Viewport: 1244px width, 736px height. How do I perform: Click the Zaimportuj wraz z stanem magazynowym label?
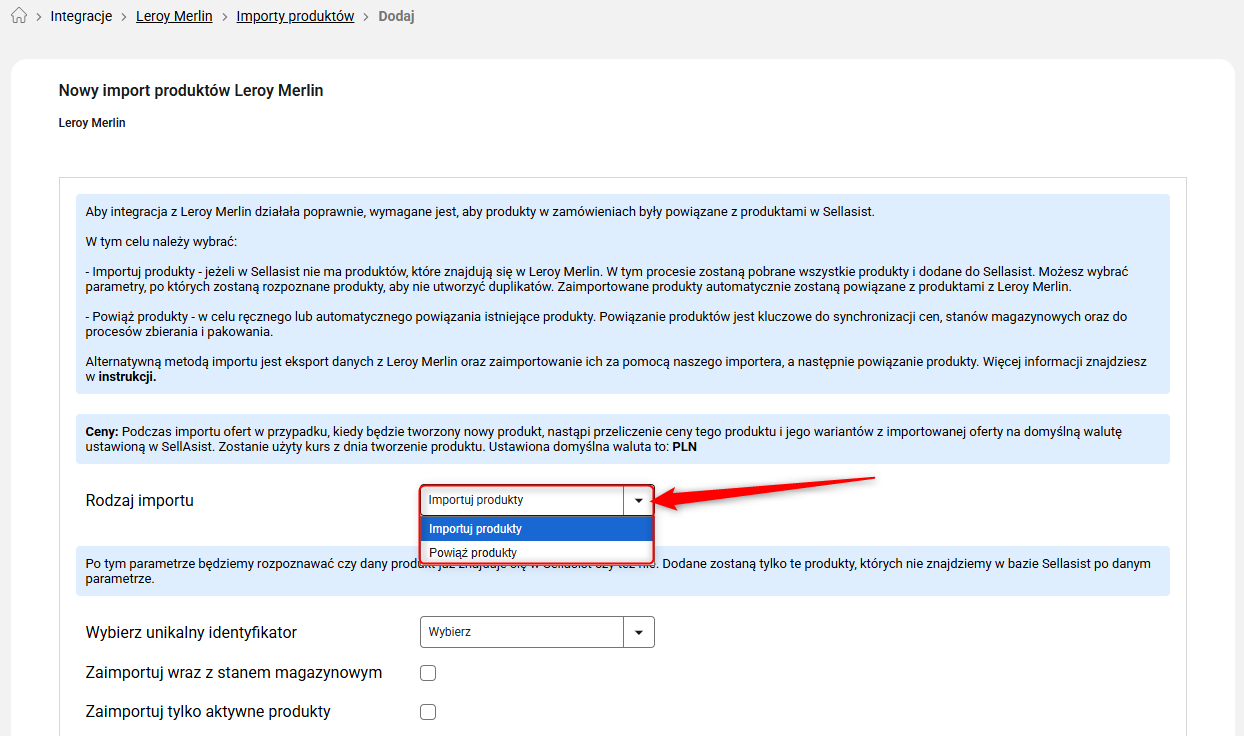[x=234, y=673]
